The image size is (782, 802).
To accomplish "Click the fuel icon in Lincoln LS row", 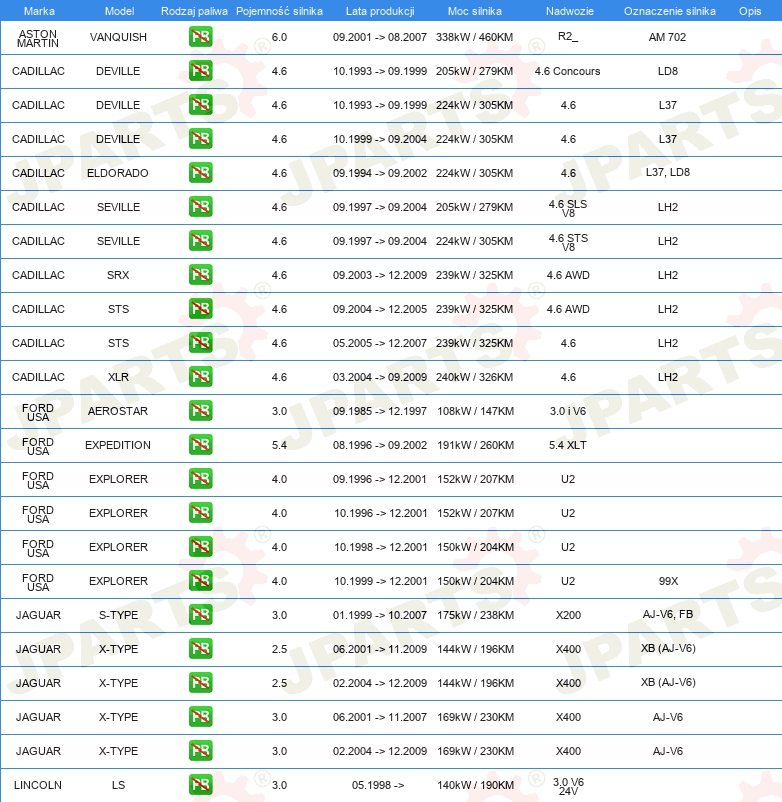I will (x=200, y=785).
